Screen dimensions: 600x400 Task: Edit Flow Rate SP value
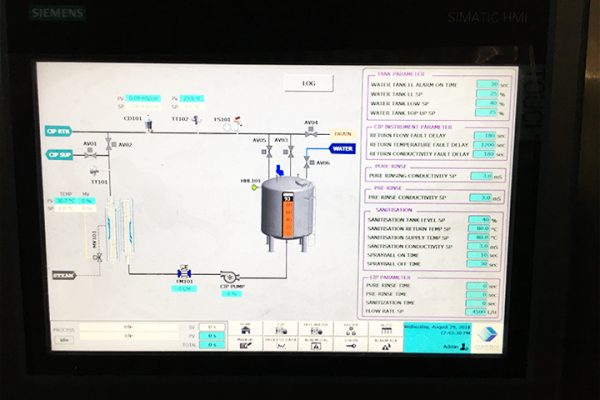coord(476,312)
